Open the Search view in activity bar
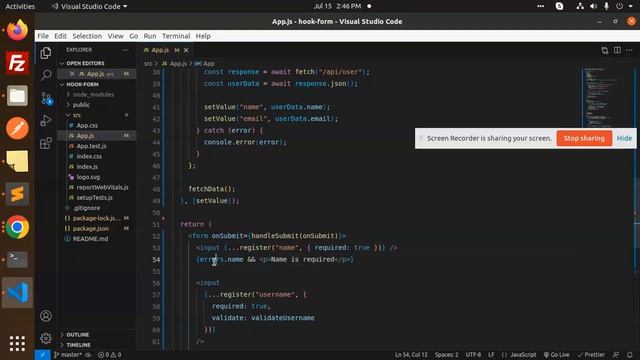The image size is (640, 360). [x=46, y=75]
